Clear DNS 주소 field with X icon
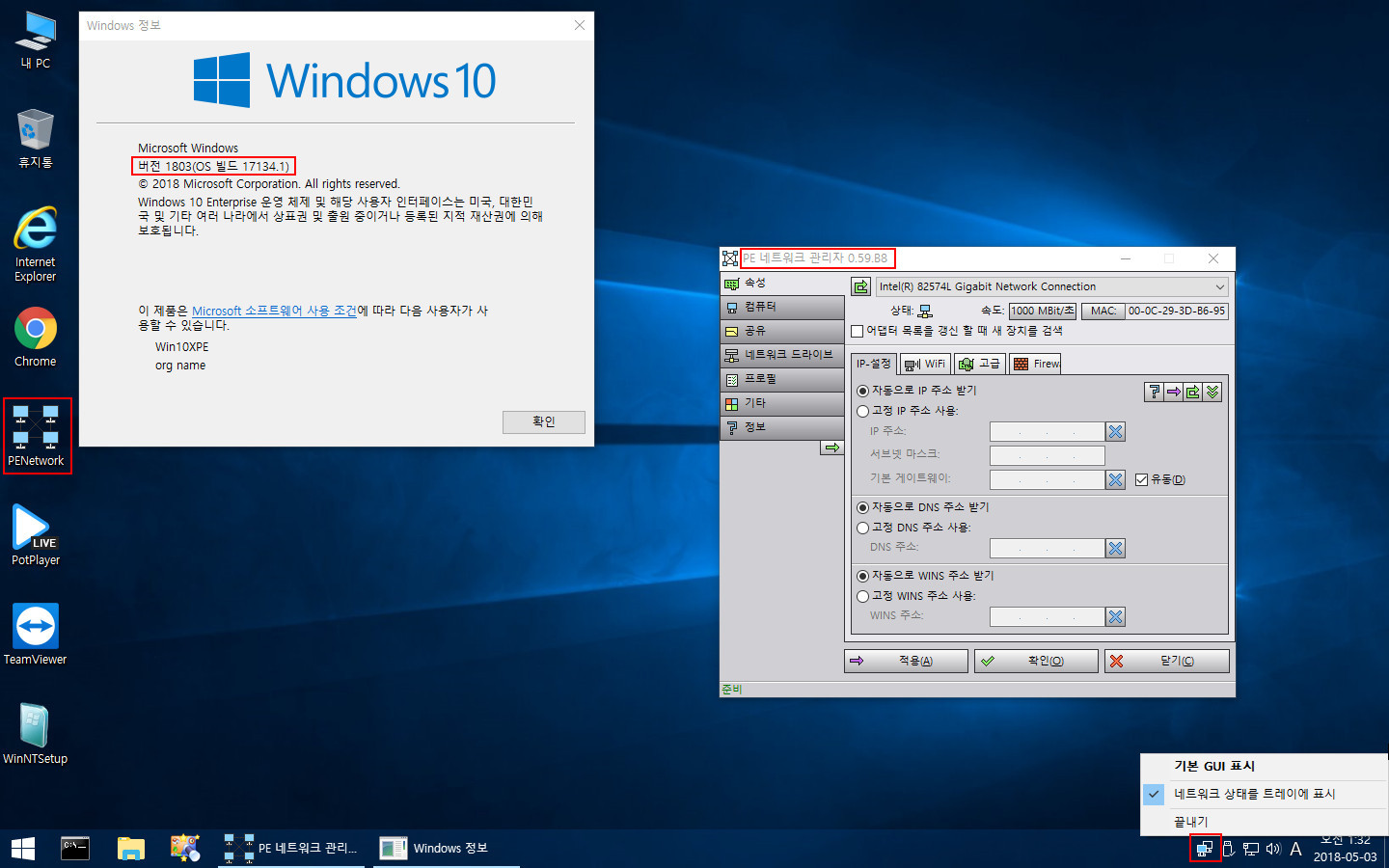Image resolution: width=1389 pixels, height=868 pixels. [x=1115, y=548]
